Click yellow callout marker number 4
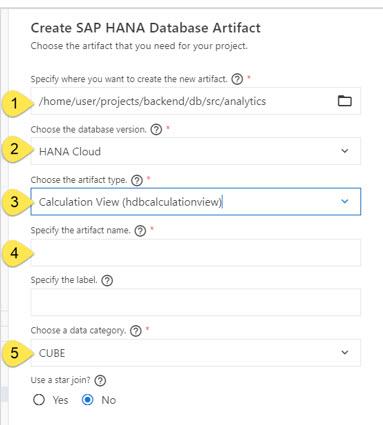This screenshot has height=425, width=383. pyautogui.click(x=17, y=253)
